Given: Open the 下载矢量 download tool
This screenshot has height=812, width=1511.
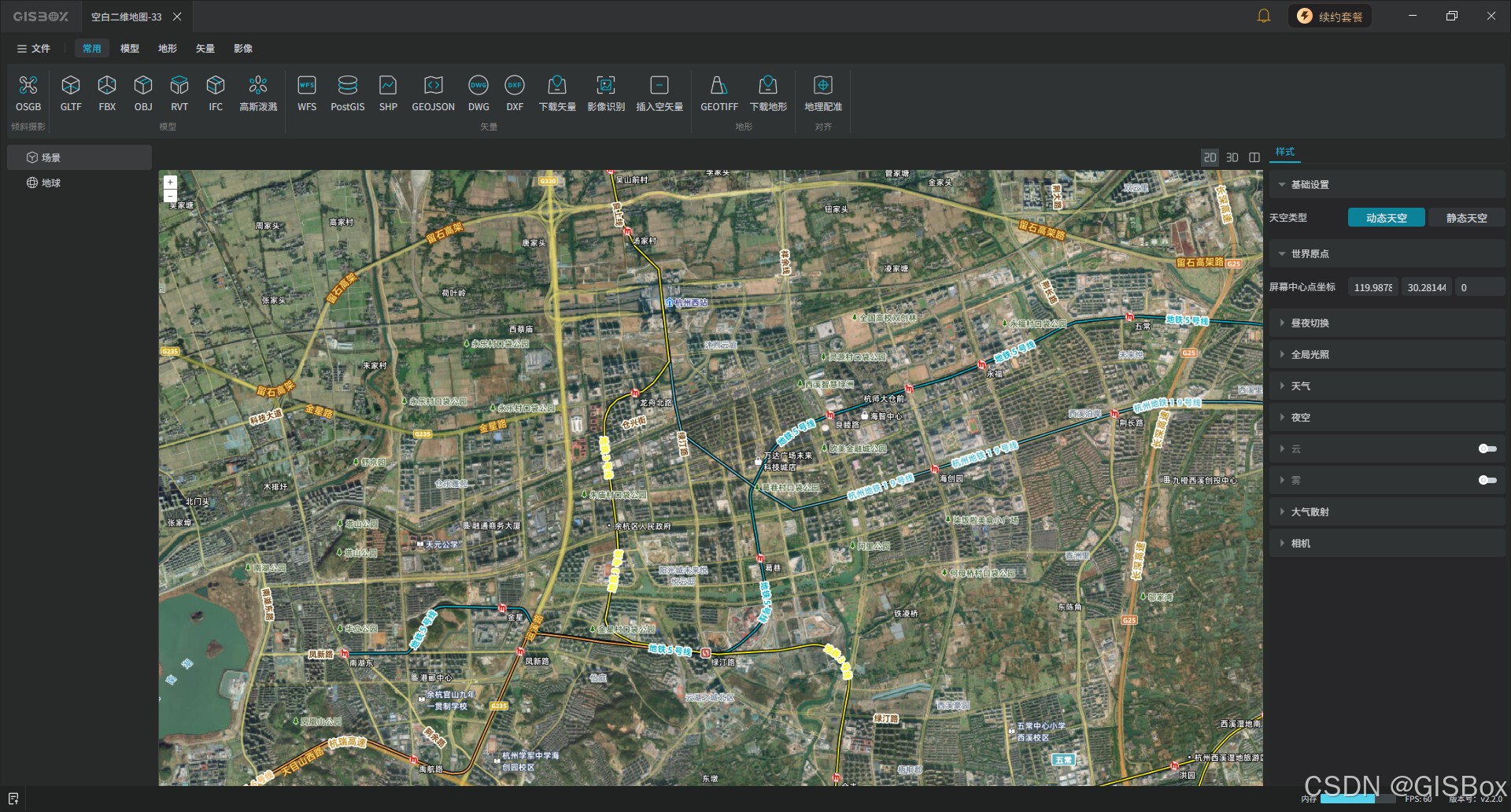Looking at the screenshot, I should (x=557, y=93).
